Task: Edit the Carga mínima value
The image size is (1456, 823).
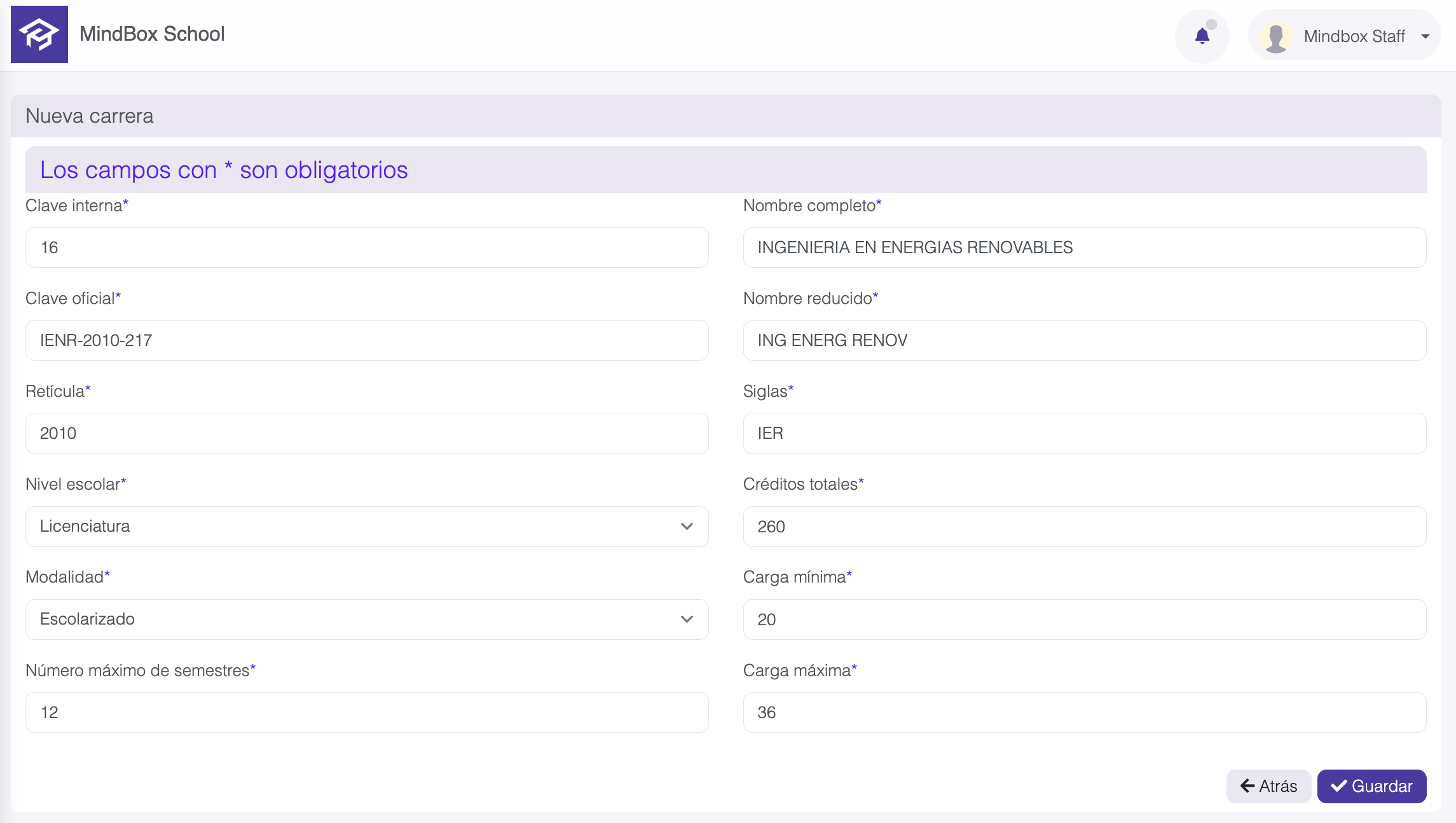Action: tap(1084, 619)
